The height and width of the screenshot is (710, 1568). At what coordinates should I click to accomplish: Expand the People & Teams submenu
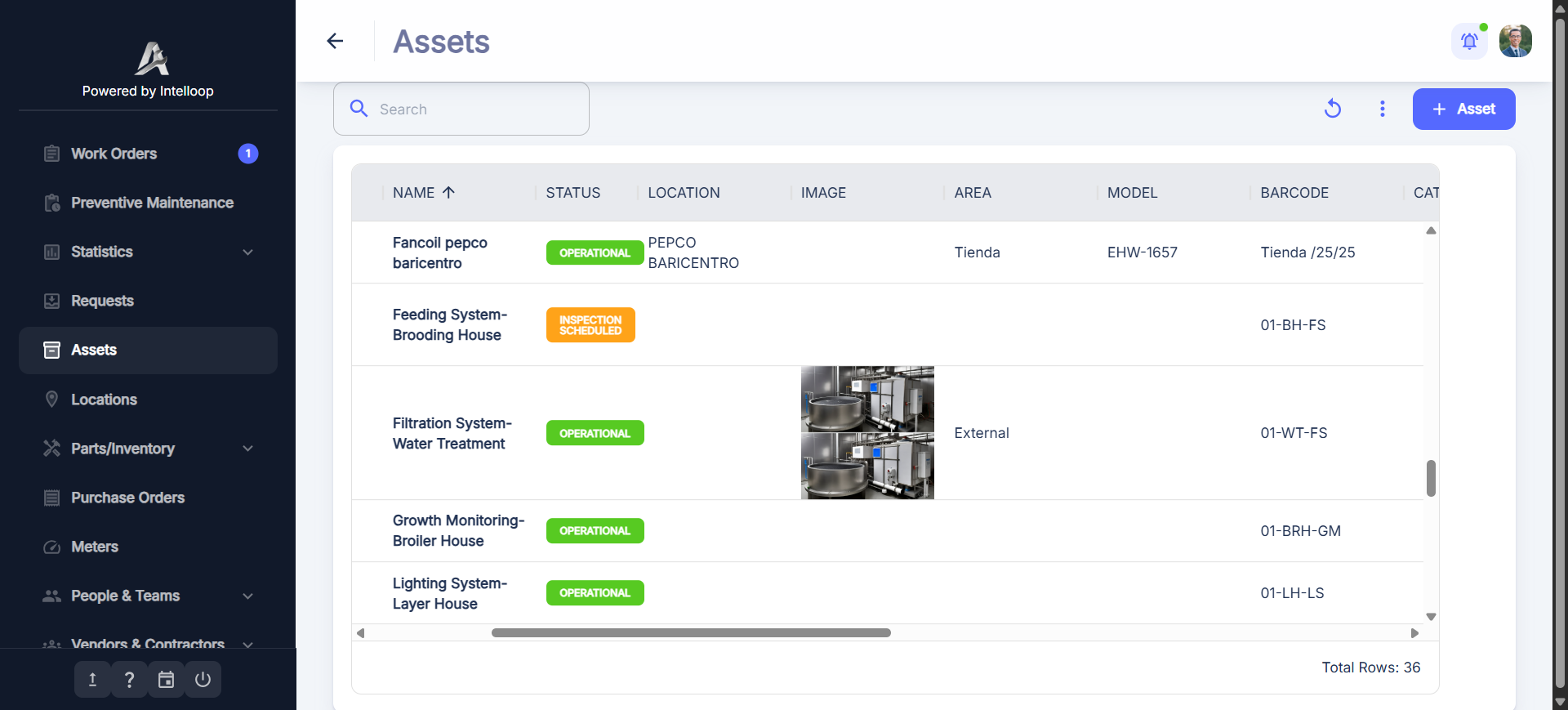[x=247, y=596]
